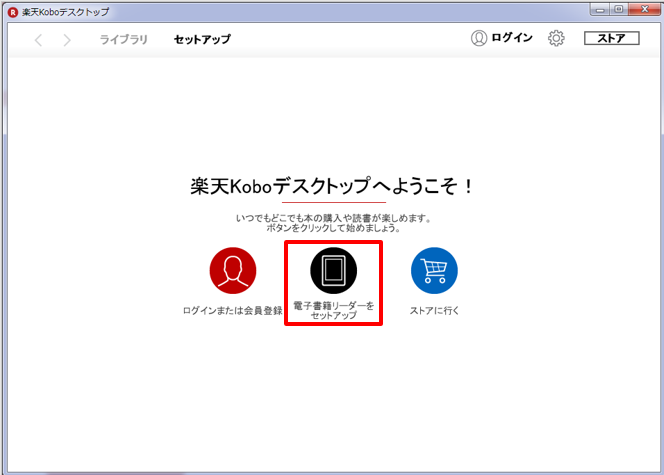Switch to the セットアップ tab
The height and width of the screenshot is (475, 664).
point(202,39)
